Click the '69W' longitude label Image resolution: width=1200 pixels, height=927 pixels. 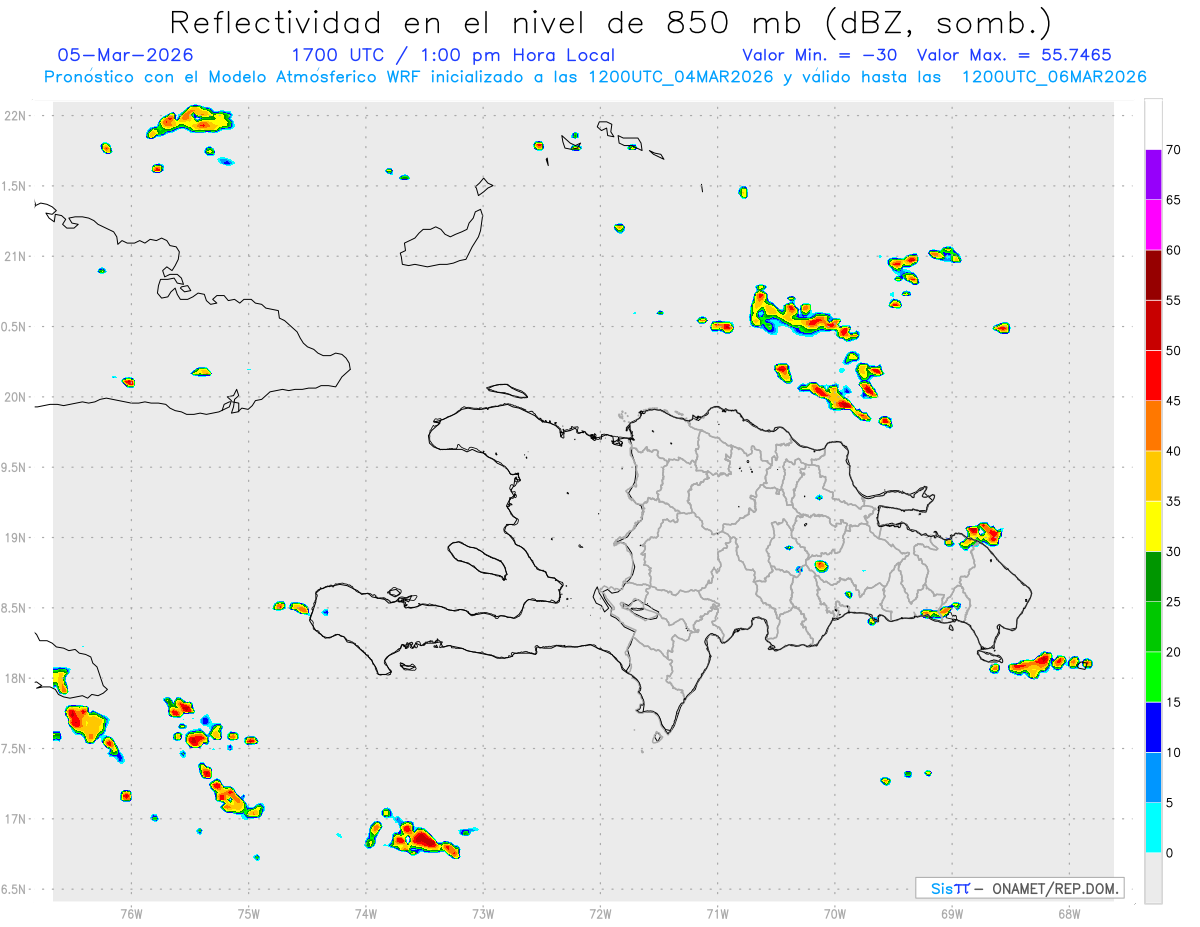pyautogui.click(x=952, y=913)
